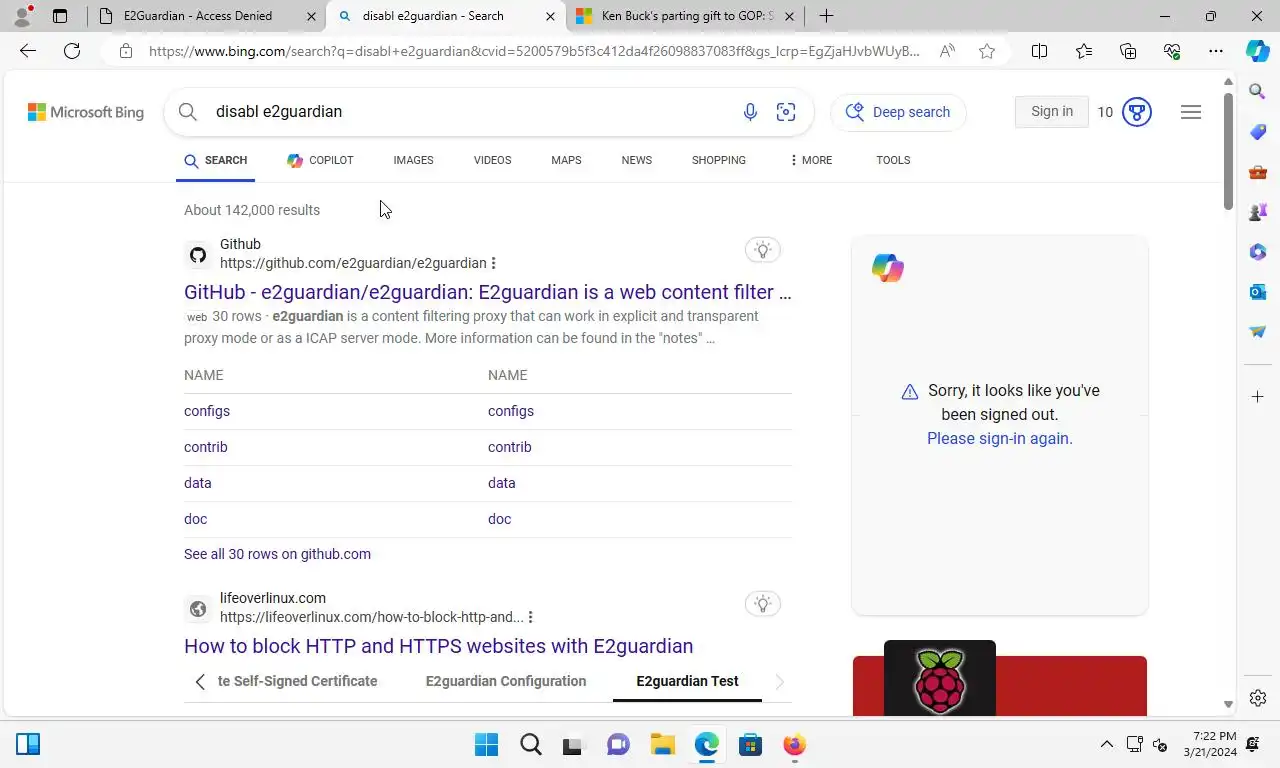The height and width of the screenshot is (768, 1280).
Task: Open the Collections icon
Action: (x=1128, y=51)
